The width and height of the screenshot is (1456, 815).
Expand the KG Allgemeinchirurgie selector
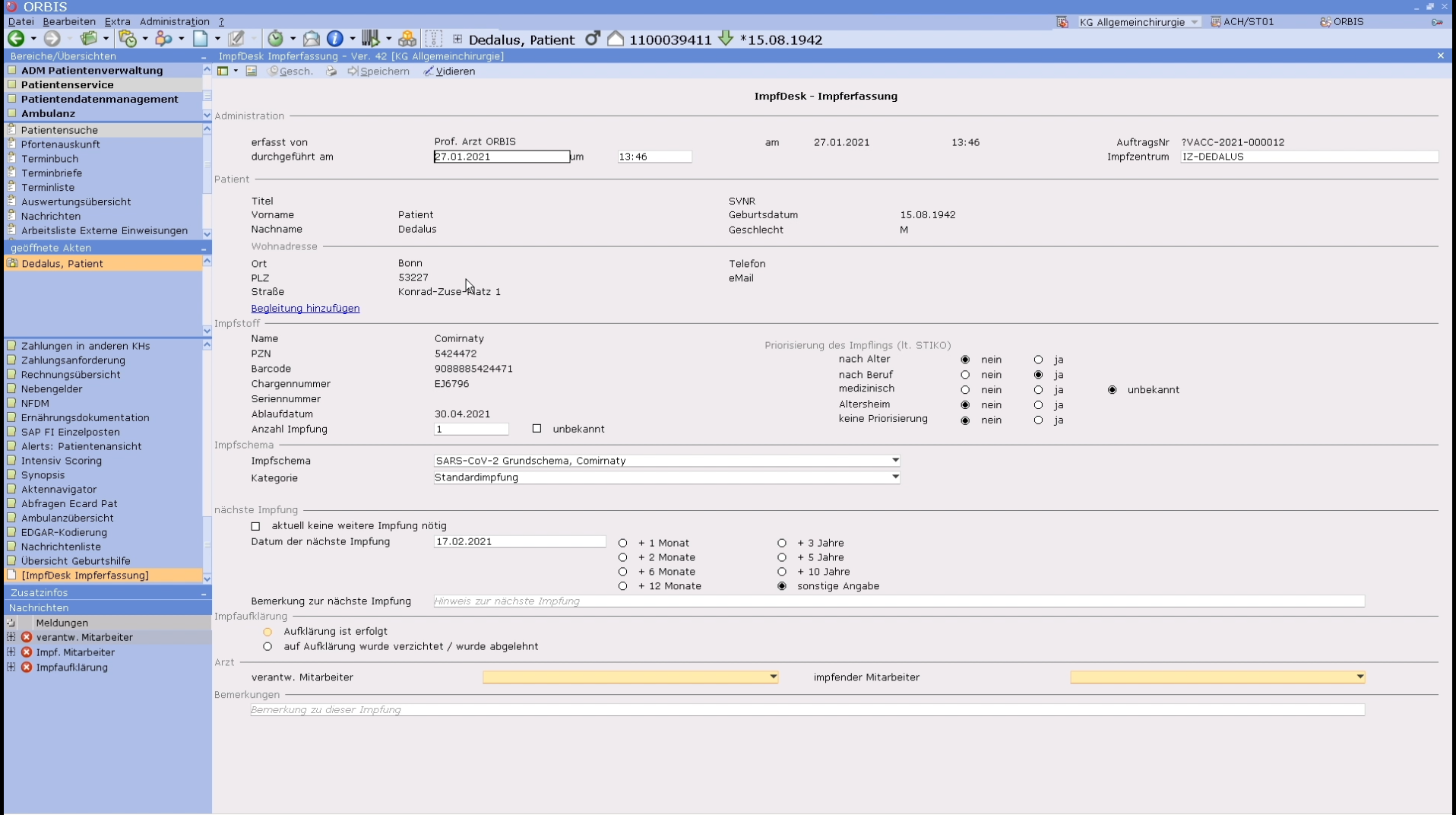coord(1195,22)
